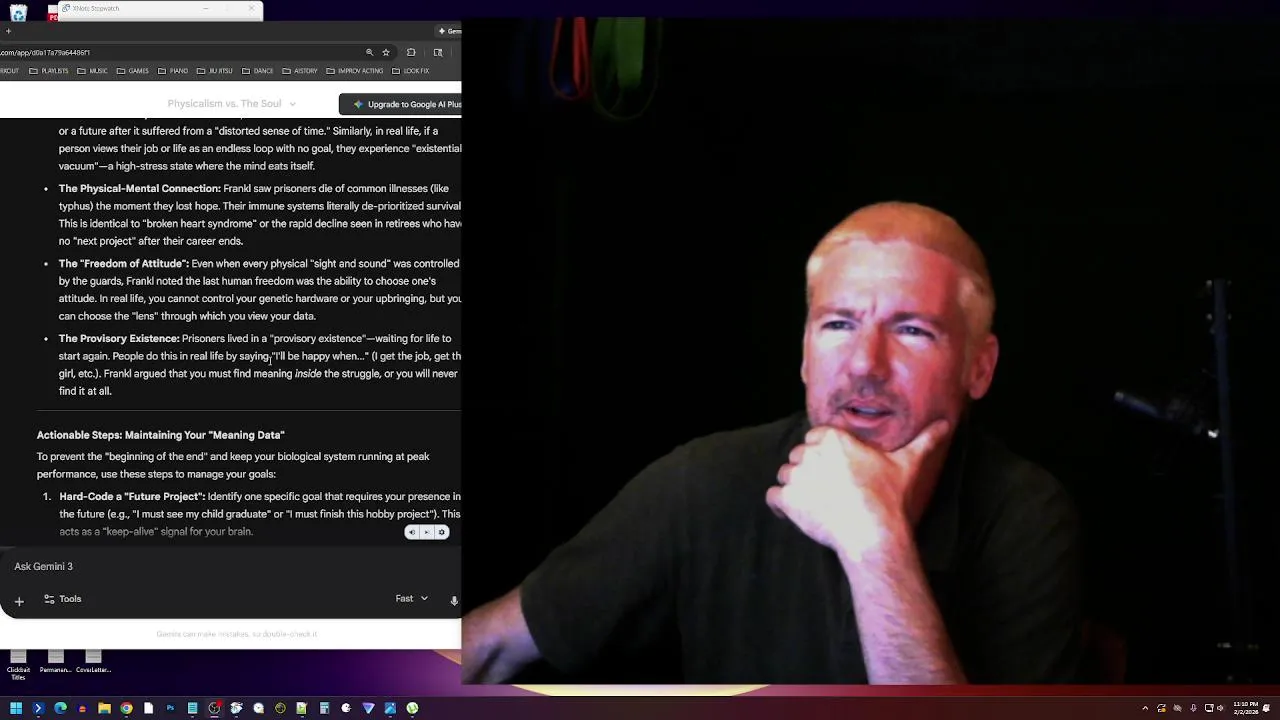Open the Recycle Bin desktop icon
The height and width of the screenshot is (720, 1280).
click(18, 13)
